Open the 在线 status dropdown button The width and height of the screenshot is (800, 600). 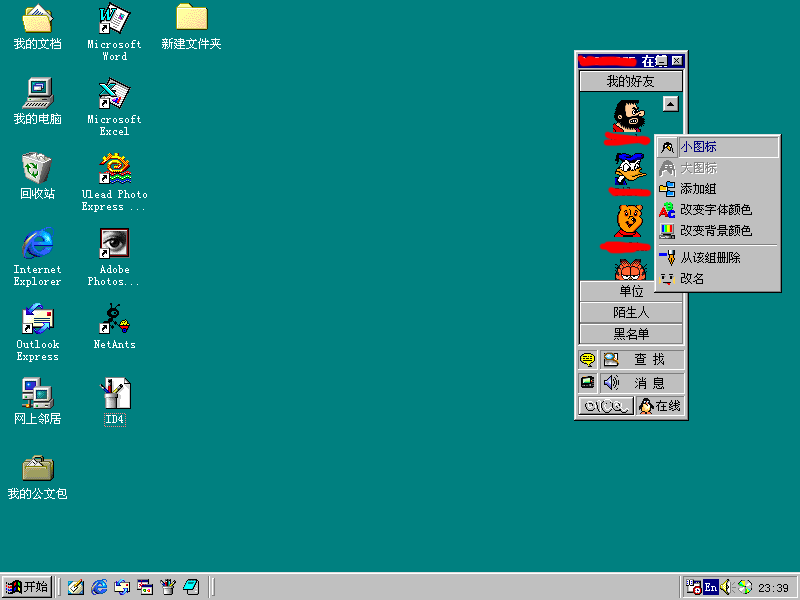pyautogui.click(x=660, y=406)
